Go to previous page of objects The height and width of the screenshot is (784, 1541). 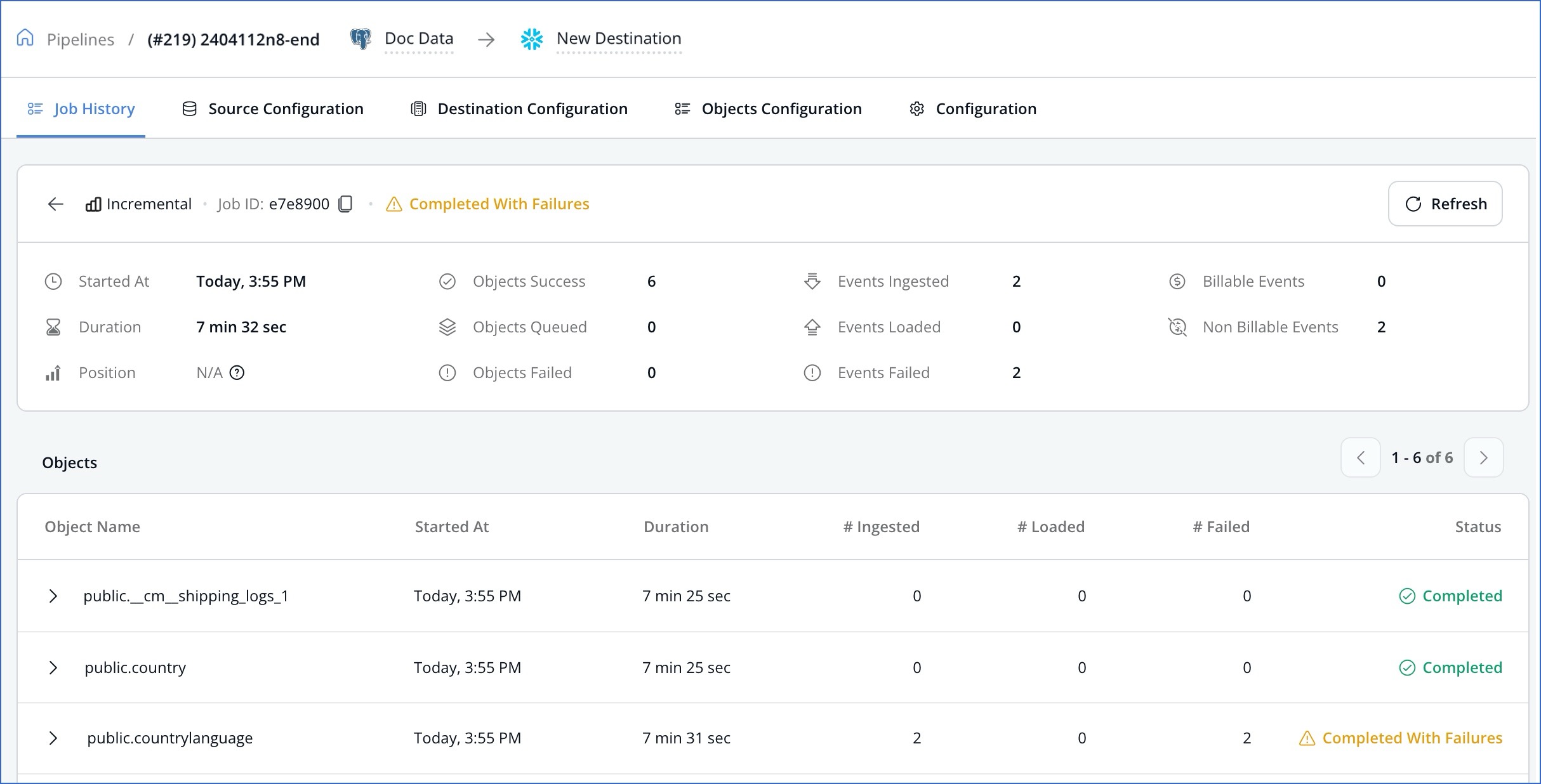tap(1360, 457)
